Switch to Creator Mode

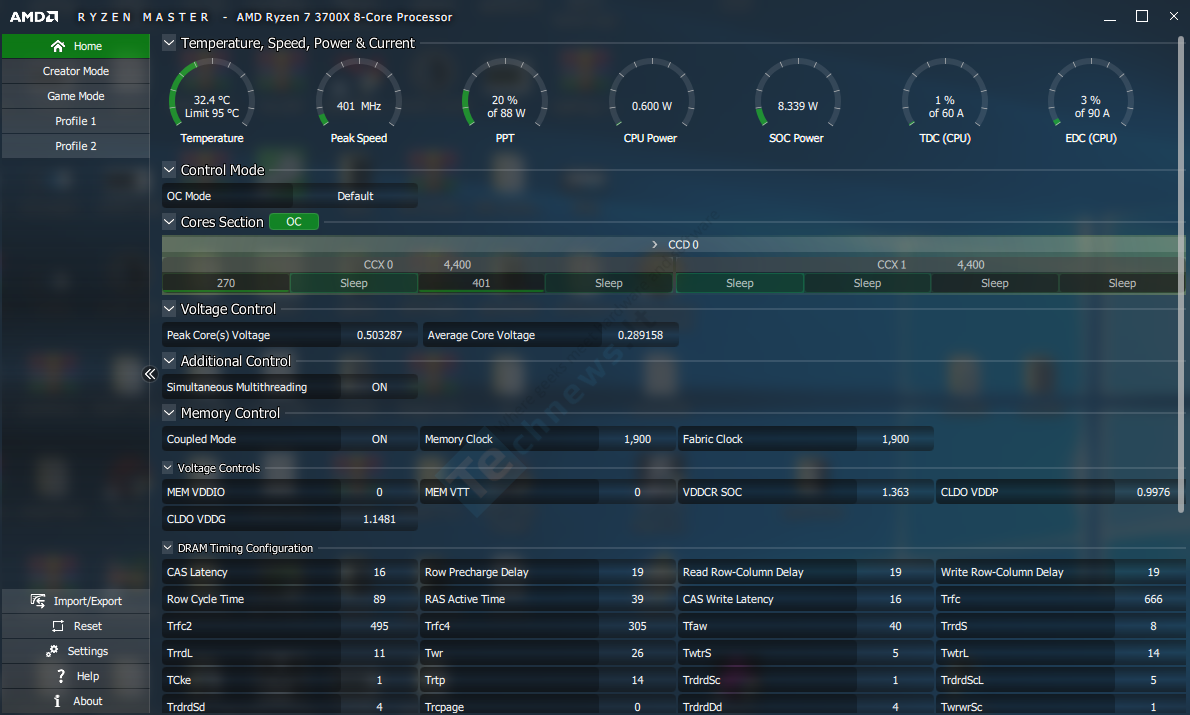pos(76,71)
